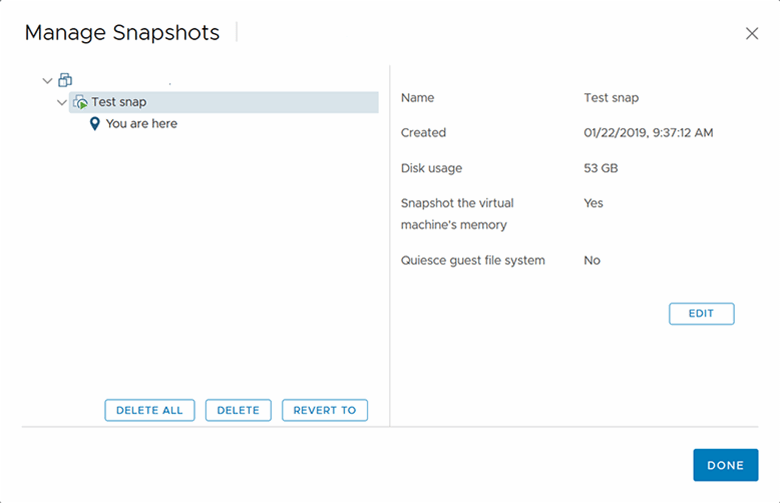The image size is (780, 503).
Task: Open snapshot details with the EDIT button
Action: (x=701, y=314)
